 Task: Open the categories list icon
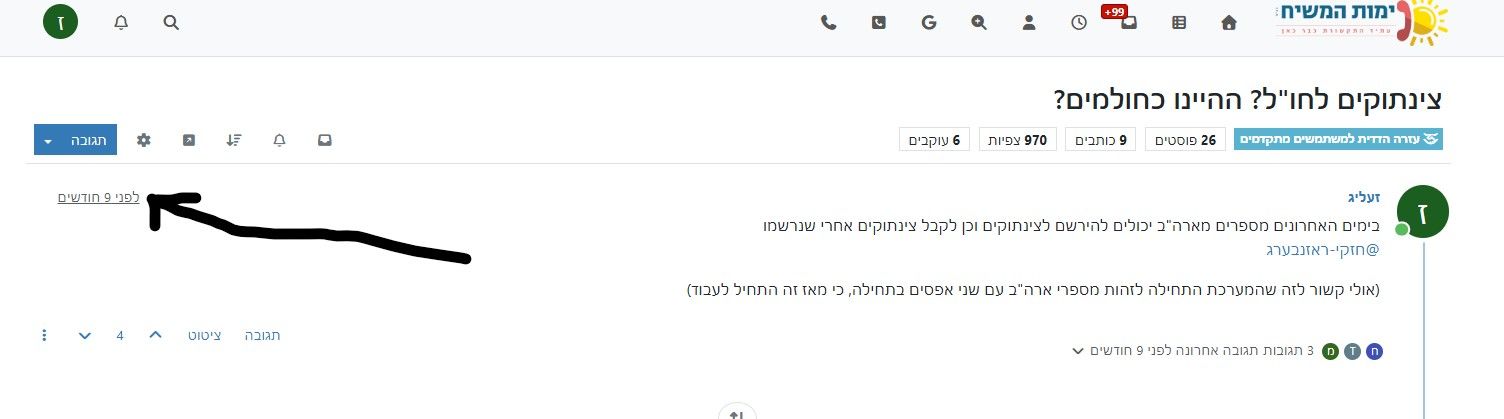[1179, 22]
